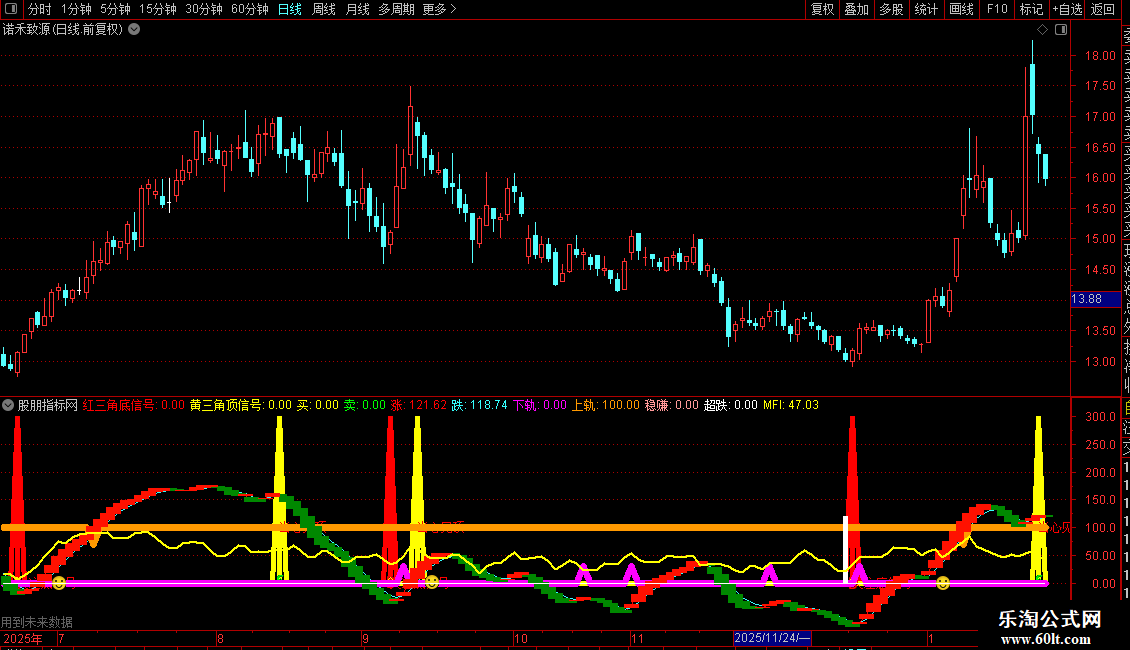Click the 18.00 price axis label
Viewport: 1130px width, 650px height.
1100,55
